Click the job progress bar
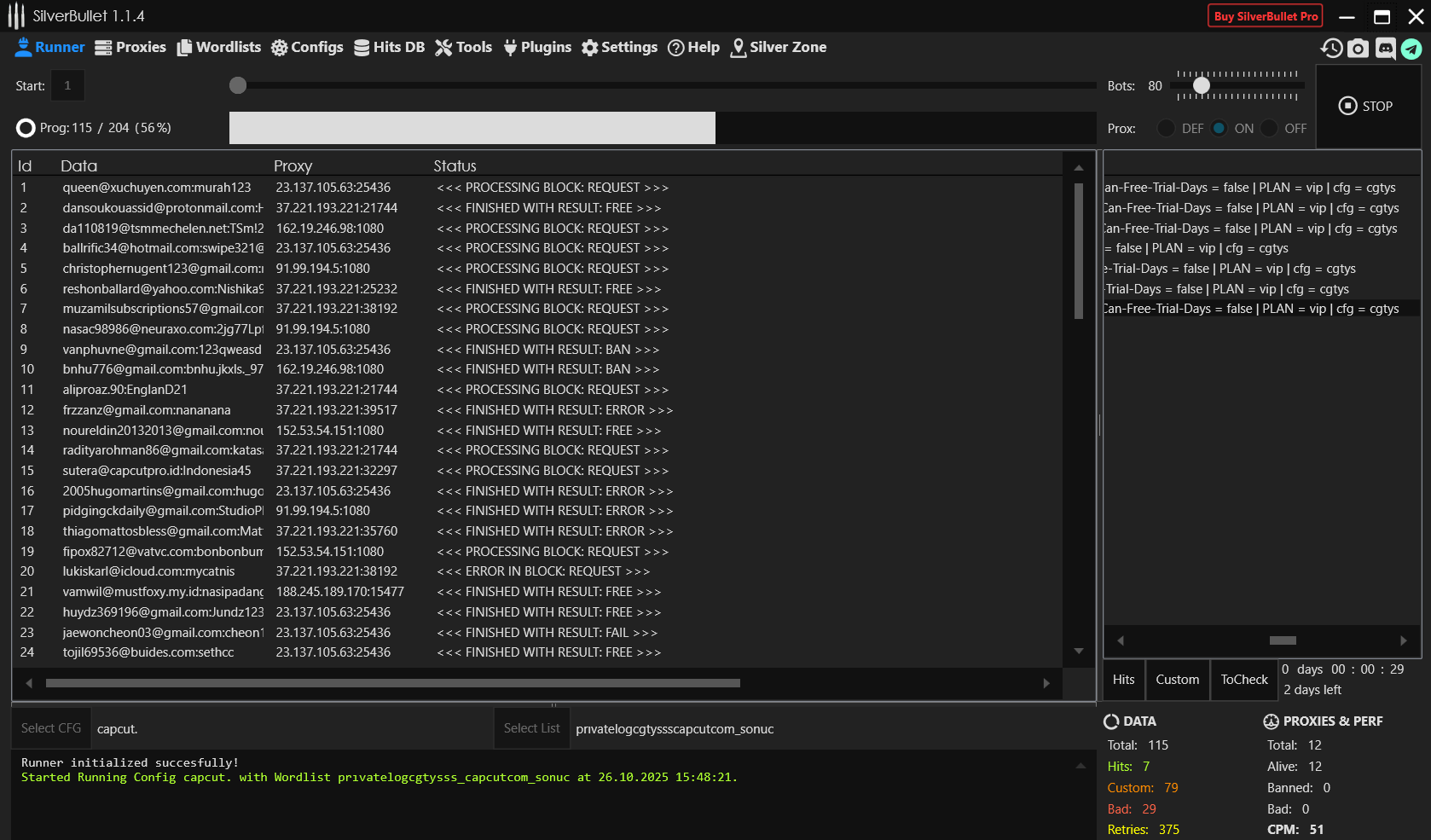The height and width of the screenshot is (840, 1431). pos(663,128)
